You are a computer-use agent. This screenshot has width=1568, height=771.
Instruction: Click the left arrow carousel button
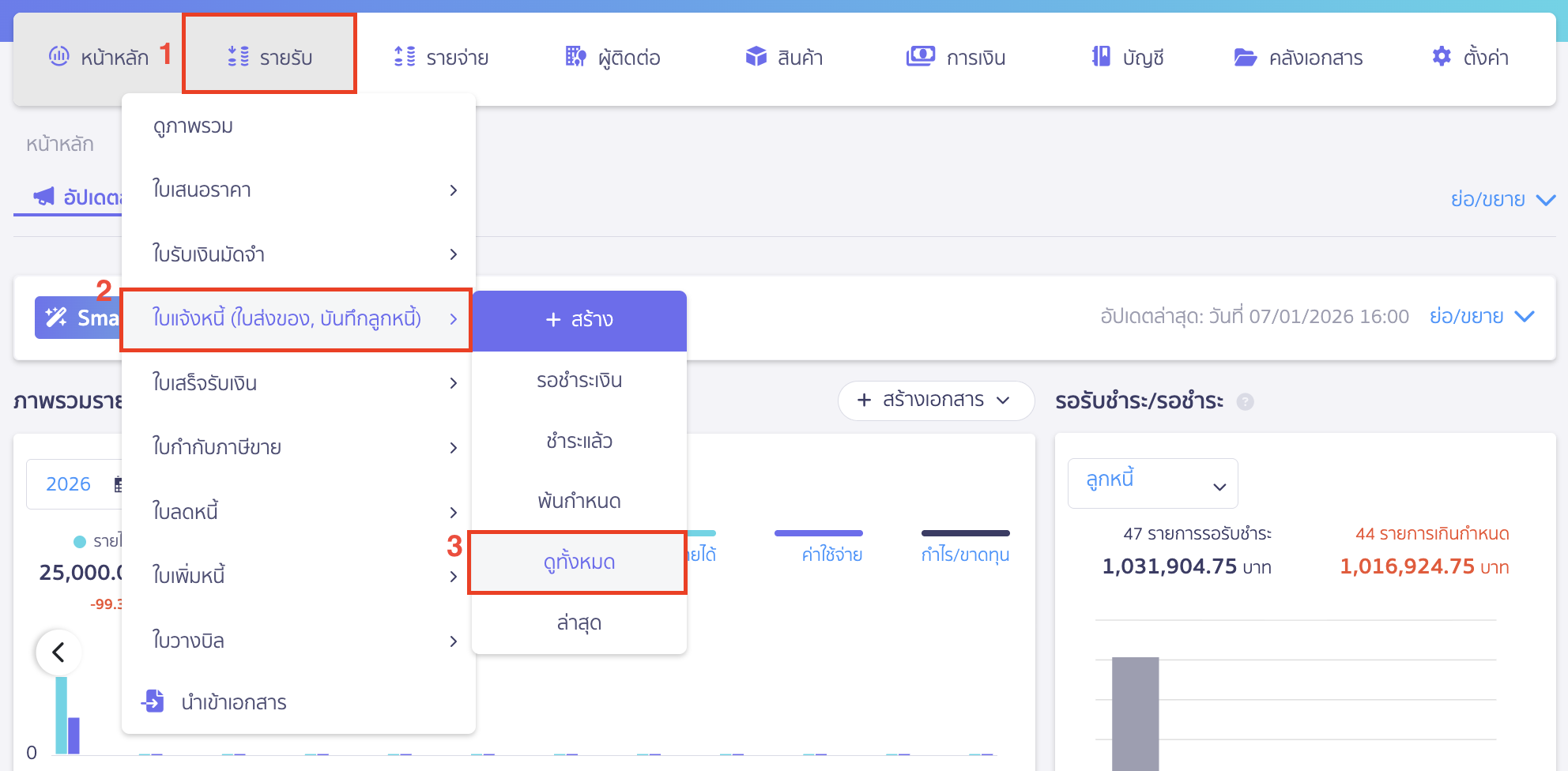click(x=58, y=653)
